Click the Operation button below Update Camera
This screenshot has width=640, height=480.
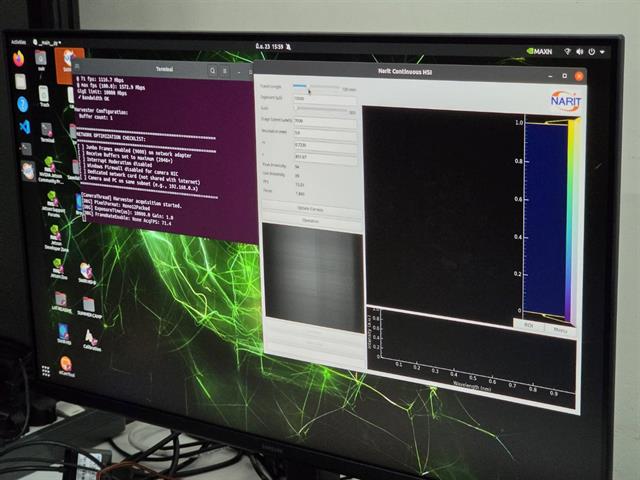point(311,221)
